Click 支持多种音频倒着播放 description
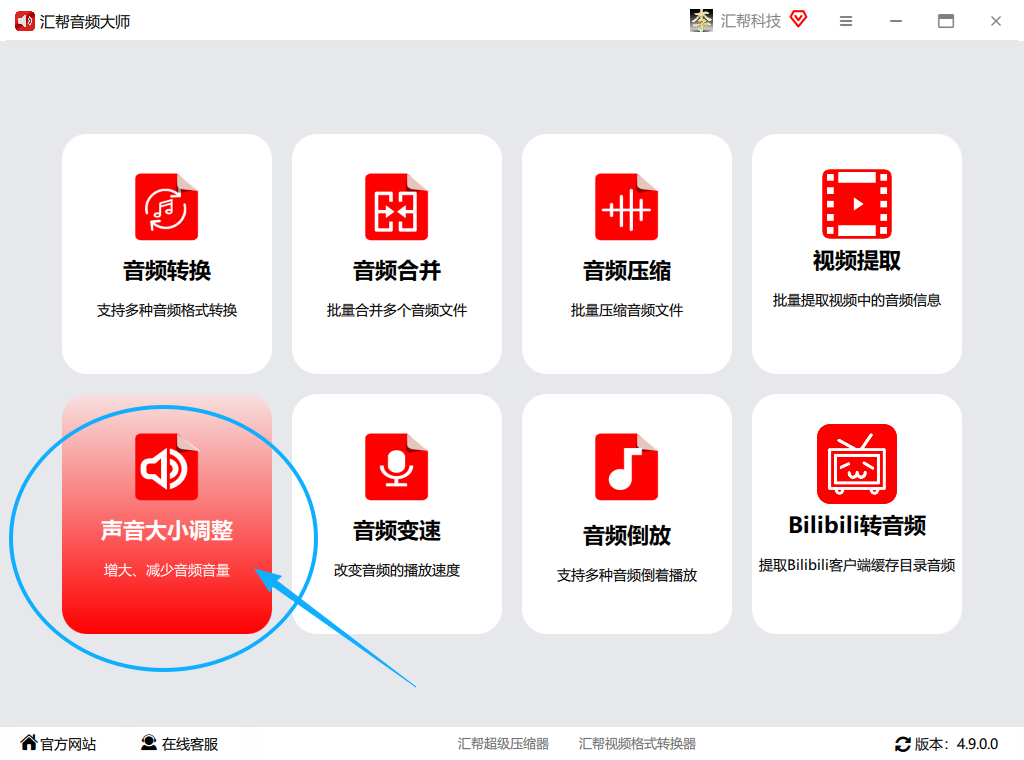This screenshot has width=1024, height=760. pyautogui.click(x=626, y=575)
